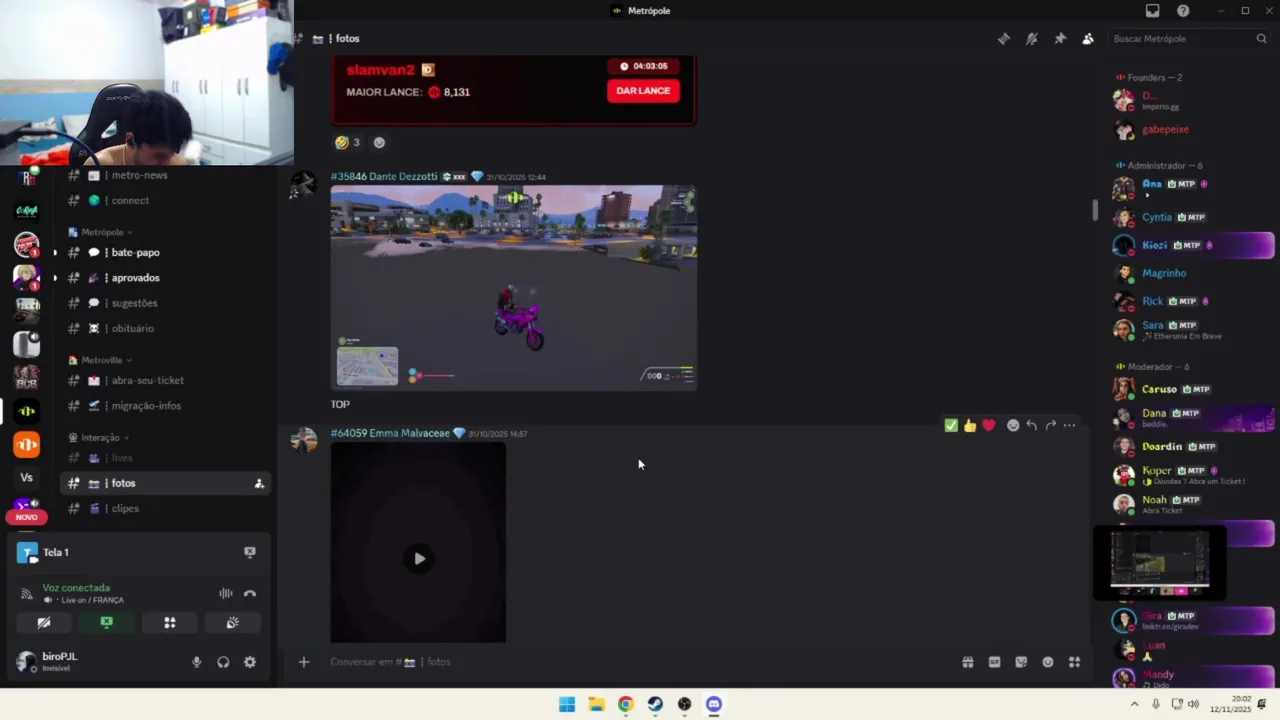
Task: Open the gift icon in the chat bar
Action: tap(968, 662)
